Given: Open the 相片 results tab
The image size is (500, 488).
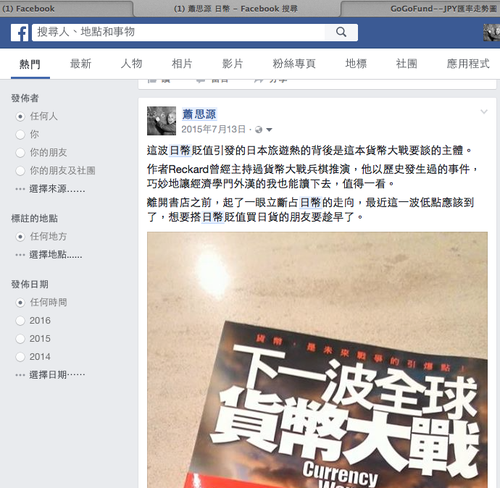Looking at the screenshot, I should (182, 64).
